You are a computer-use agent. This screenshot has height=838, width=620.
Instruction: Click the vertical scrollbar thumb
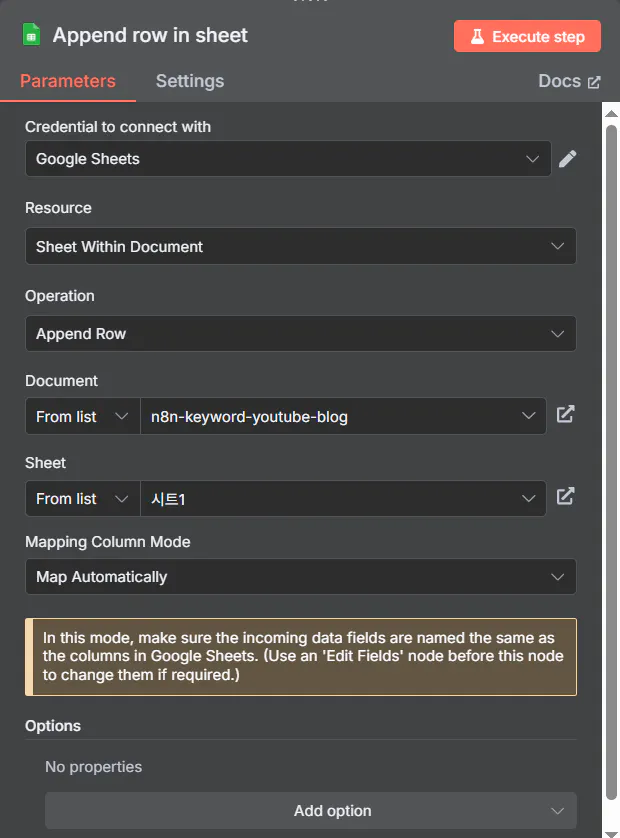click(611, 462)
